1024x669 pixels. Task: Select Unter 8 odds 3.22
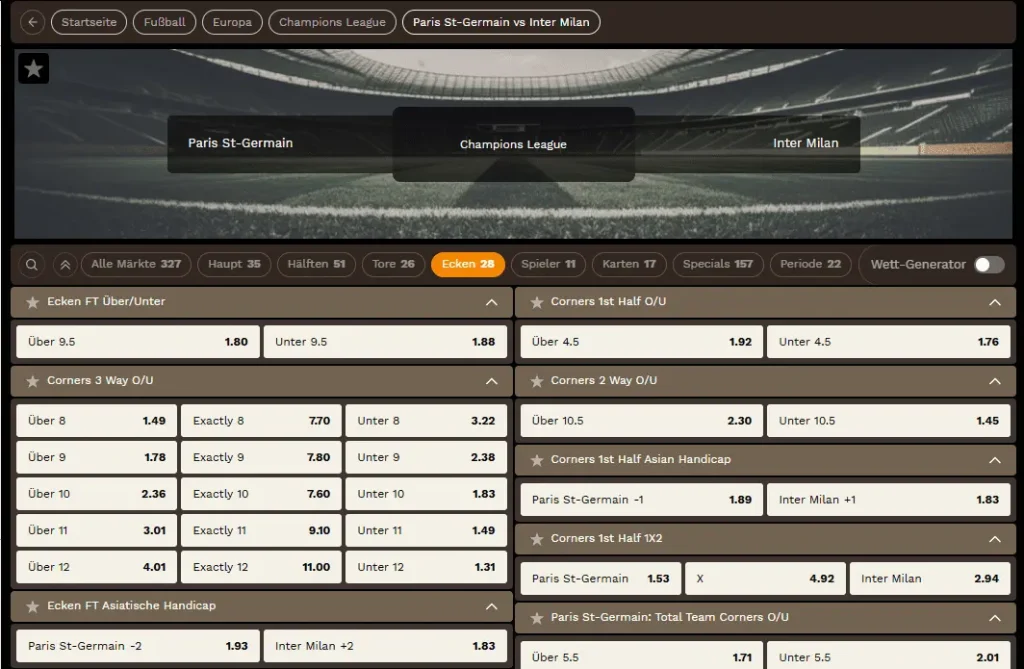pyautogui.click(x=426, y=421)
